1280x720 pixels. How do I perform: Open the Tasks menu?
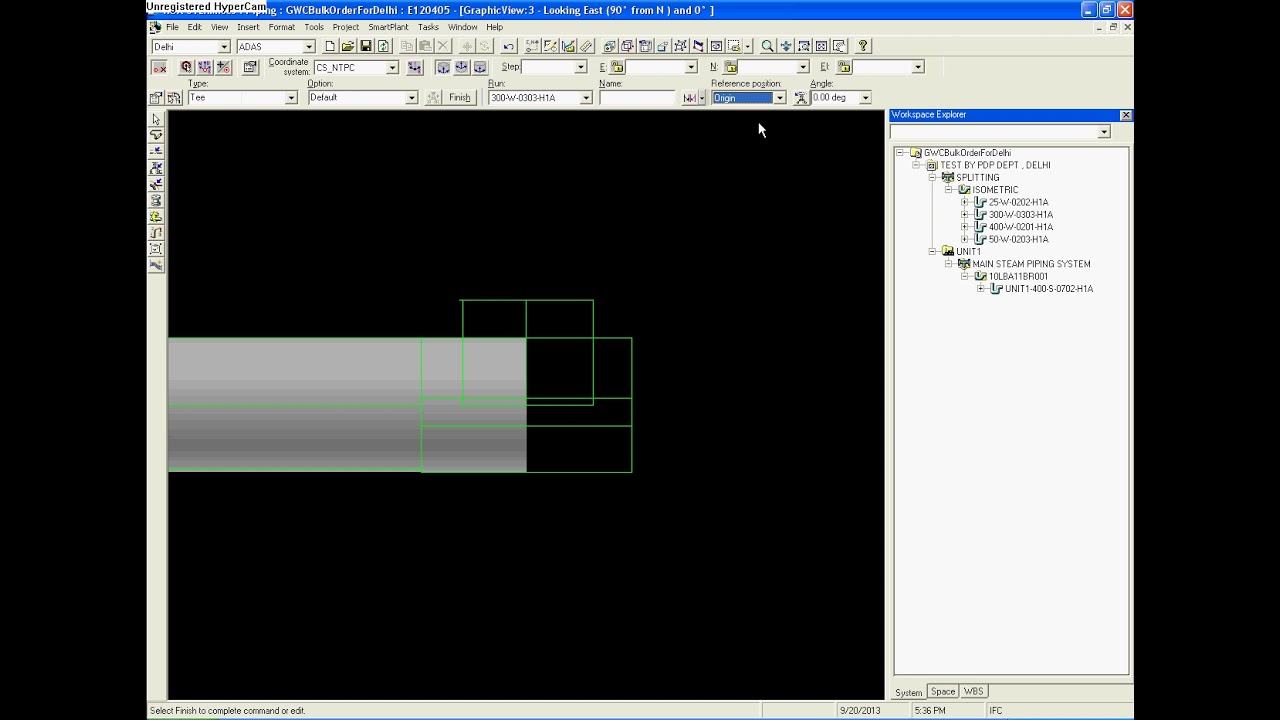point(428,27)
